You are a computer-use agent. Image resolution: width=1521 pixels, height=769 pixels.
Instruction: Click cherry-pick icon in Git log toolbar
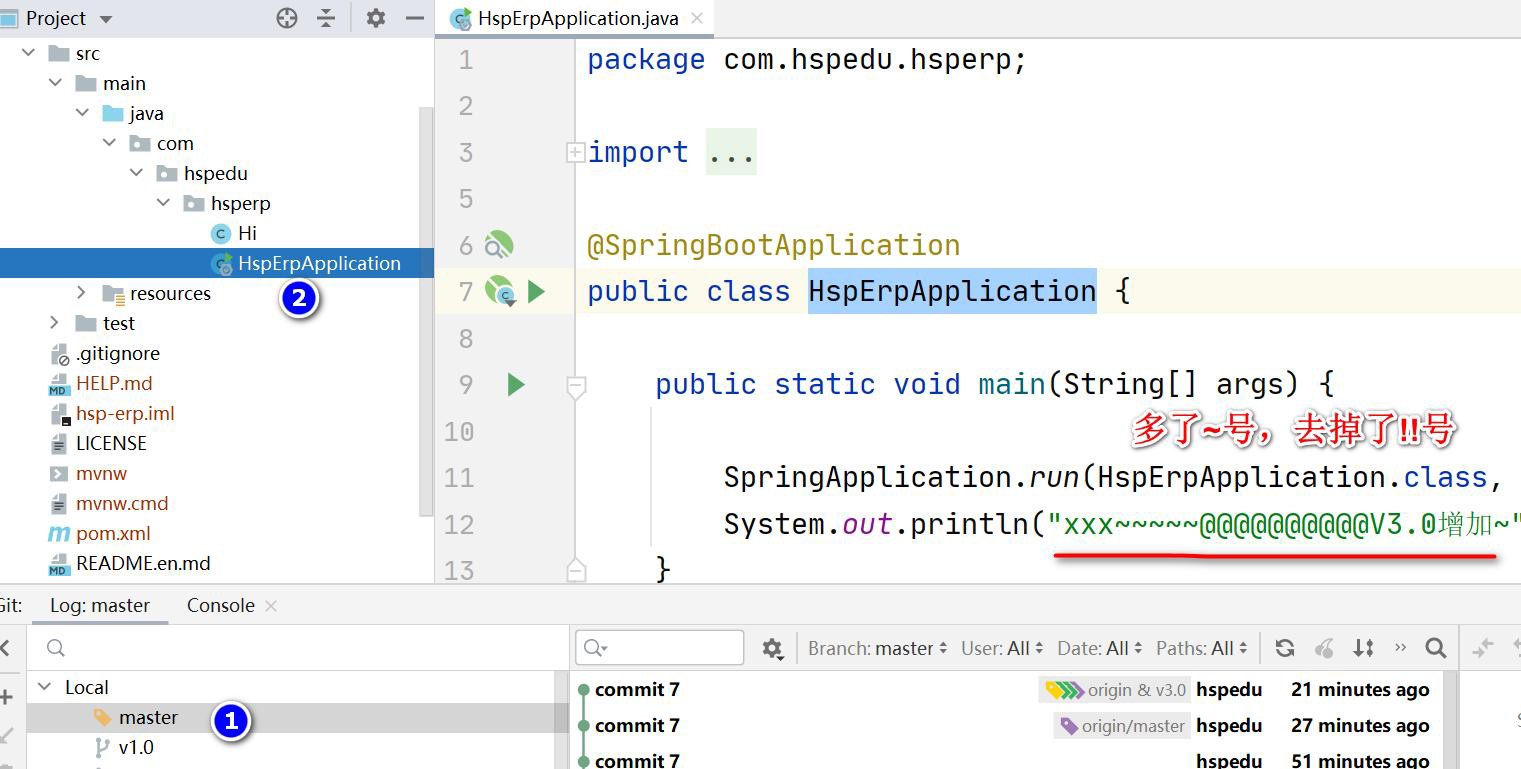1324,648
